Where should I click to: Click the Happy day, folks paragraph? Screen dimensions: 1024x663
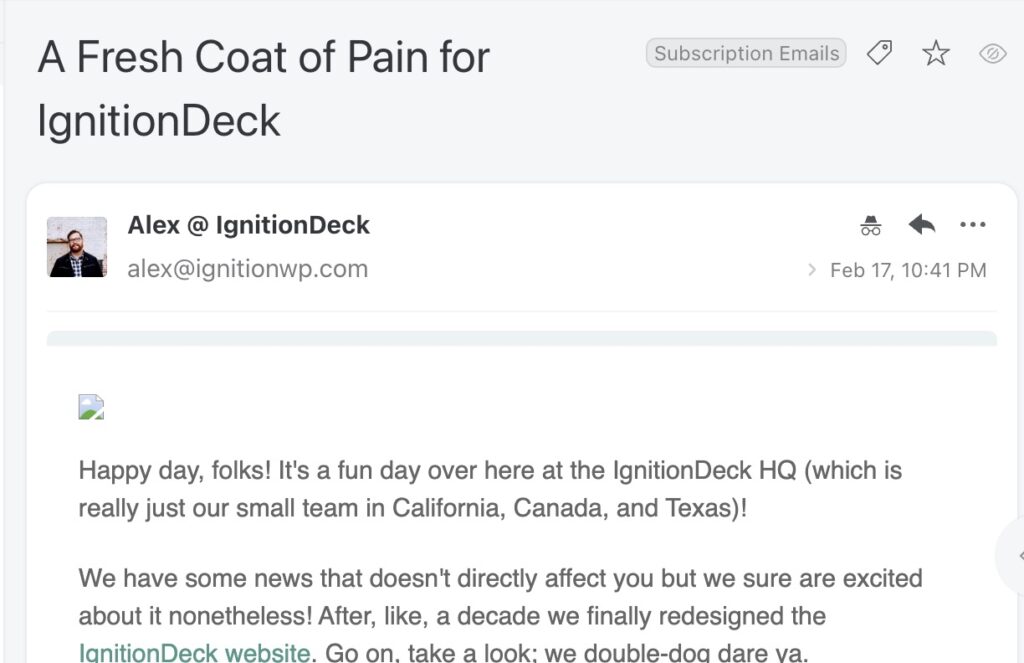[x=490, y=489]
